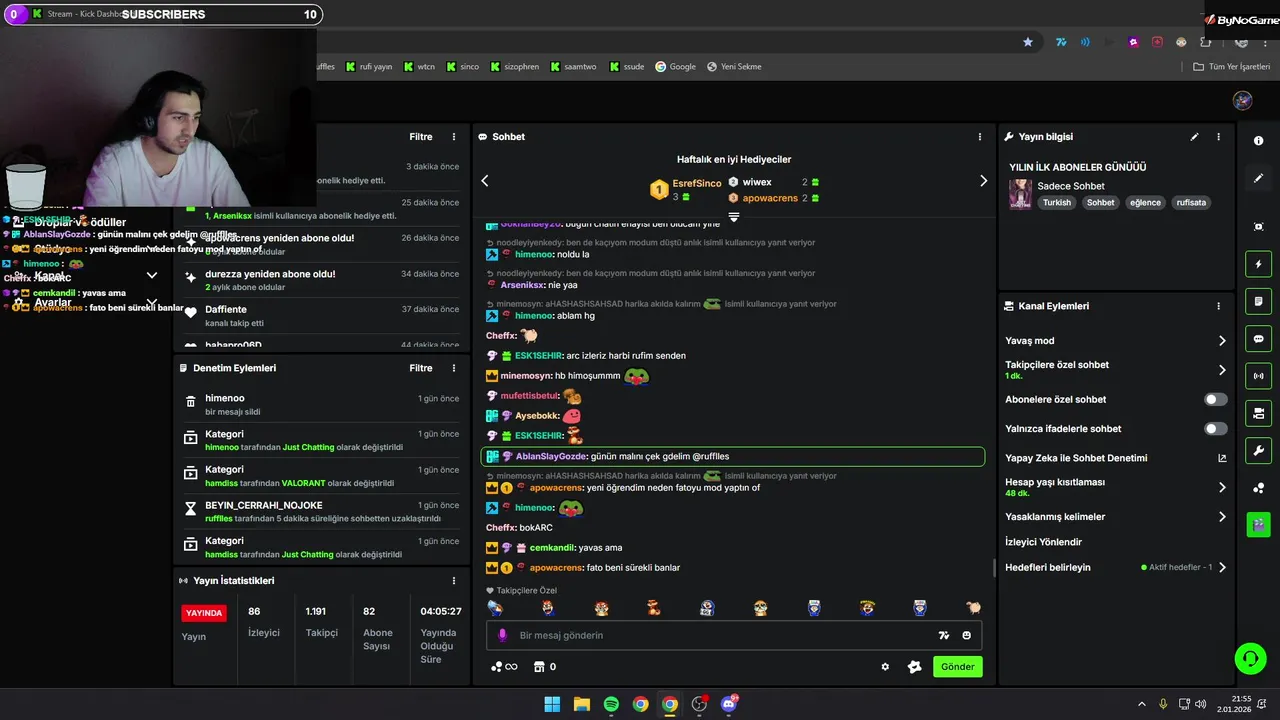Open File Explorer from taskbar
Screen dimensions: 1280x720
pyautogui.click(x=582, y=704)
